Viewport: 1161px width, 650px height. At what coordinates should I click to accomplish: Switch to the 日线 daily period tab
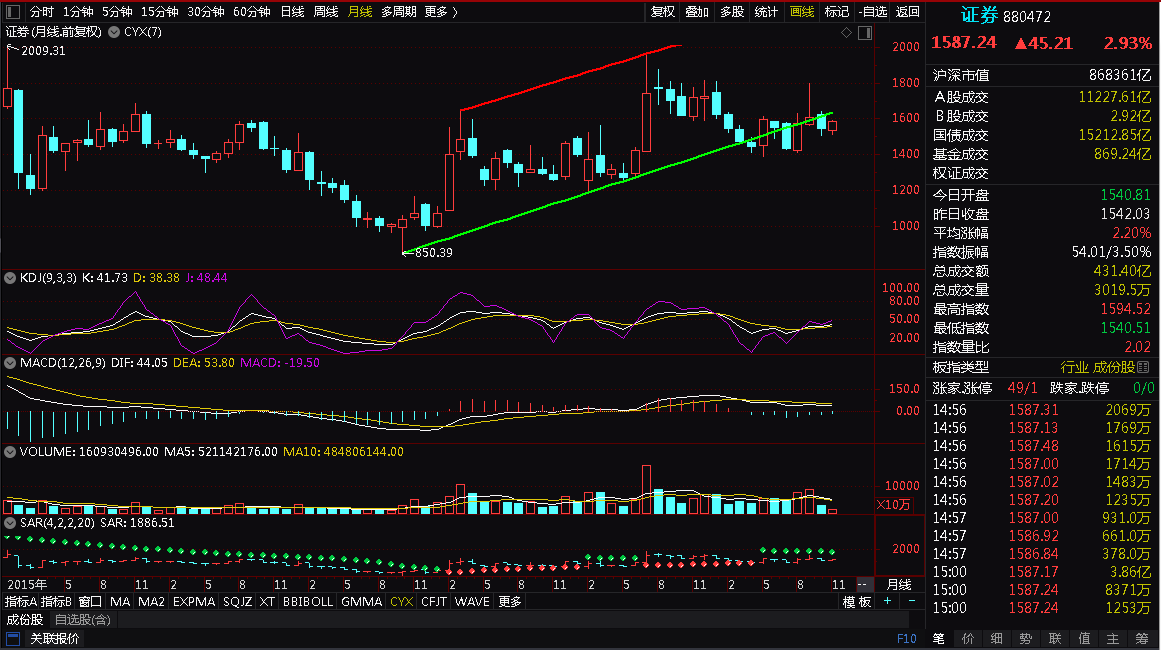click(292, 12)
